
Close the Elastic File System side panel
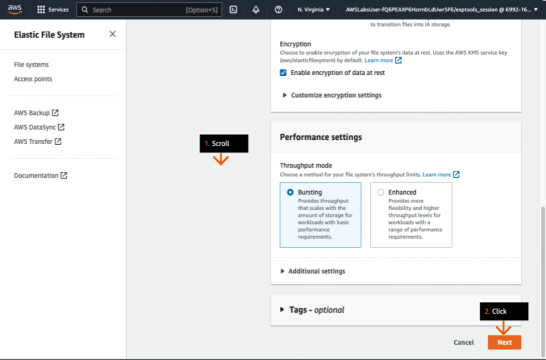[112, 34]
